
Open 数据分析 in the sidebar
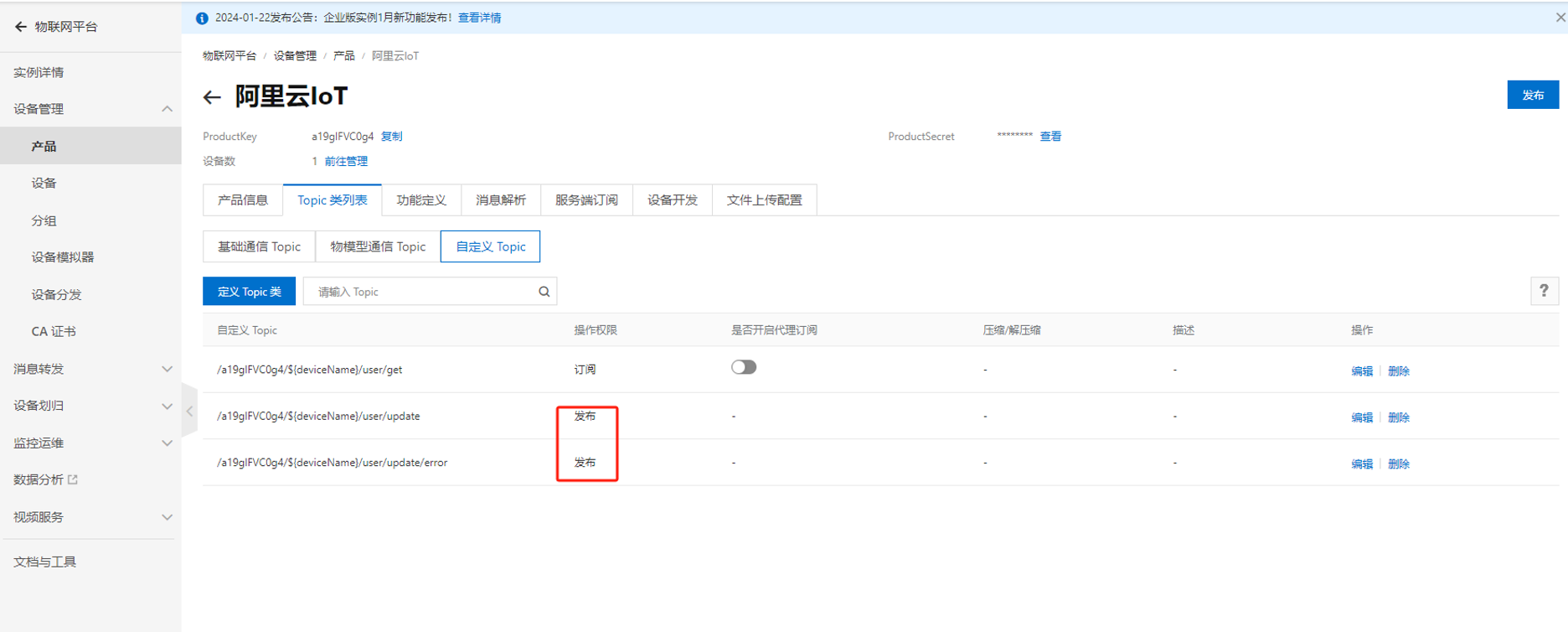point(39,479)
